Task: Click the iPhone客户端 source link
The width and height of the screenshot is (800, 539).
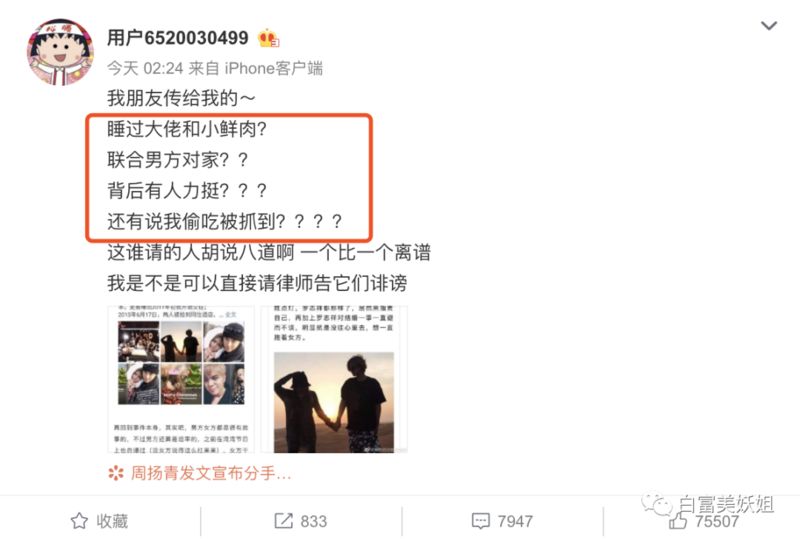Action: click(x=273, y=68)
